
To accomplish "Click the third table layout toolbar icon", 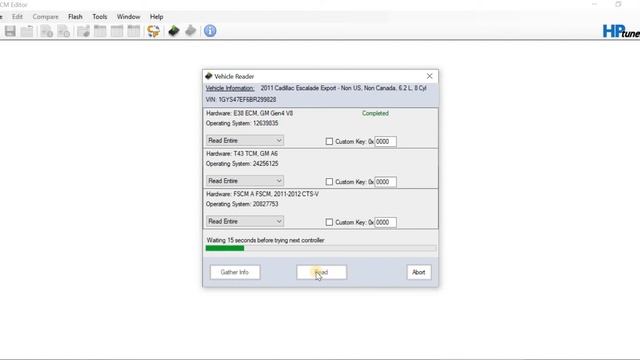I will point(133,31).
